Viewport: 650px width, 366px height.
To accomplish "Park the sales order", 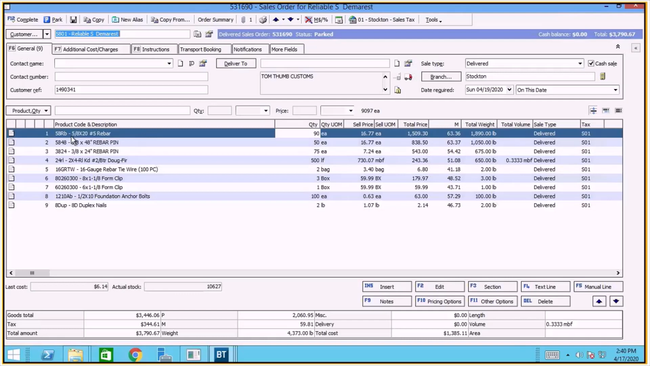I will point(53,19).
